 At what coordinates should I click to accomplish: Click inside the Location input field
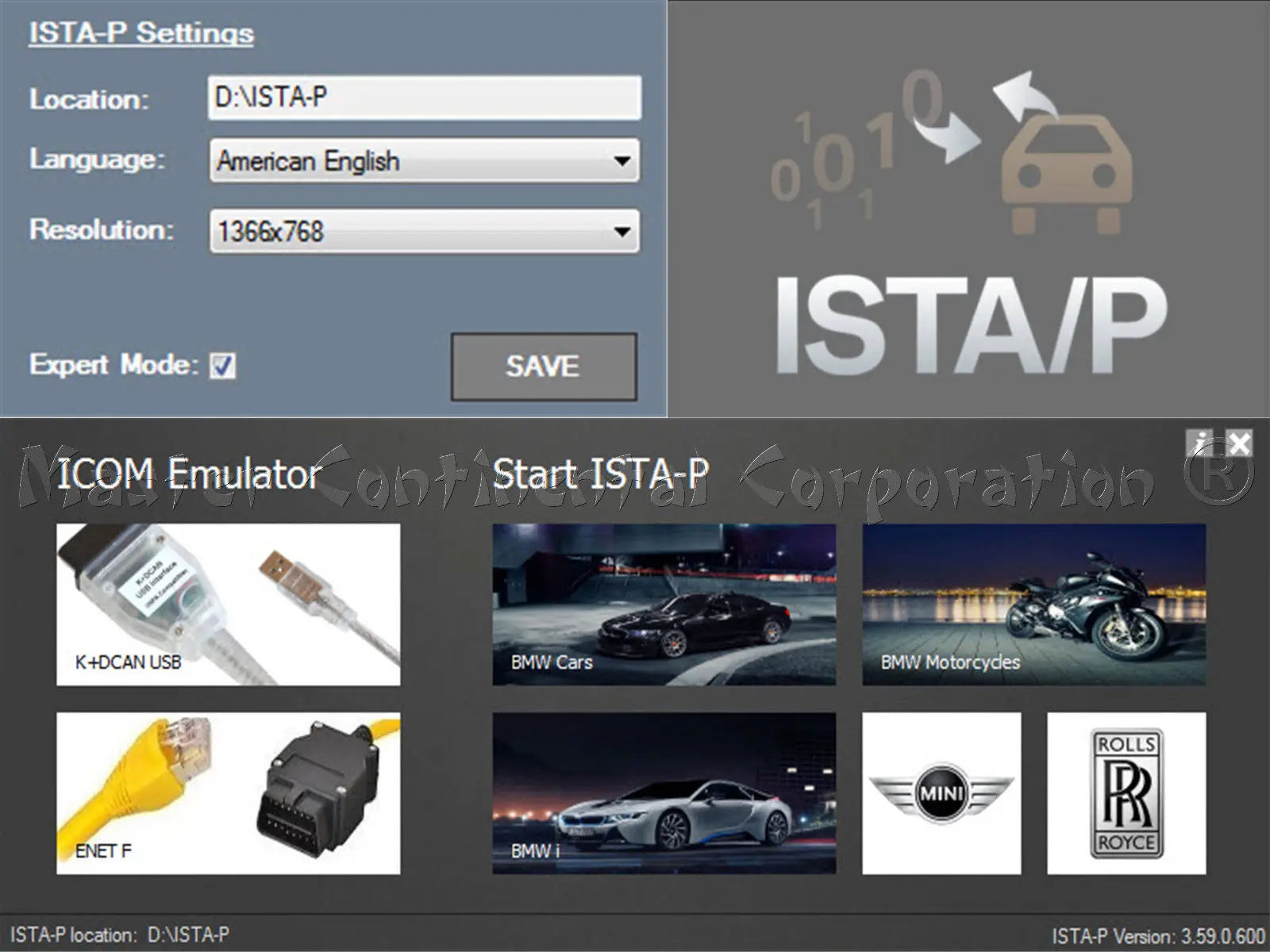pyautogui.click(x=397, y=98)
